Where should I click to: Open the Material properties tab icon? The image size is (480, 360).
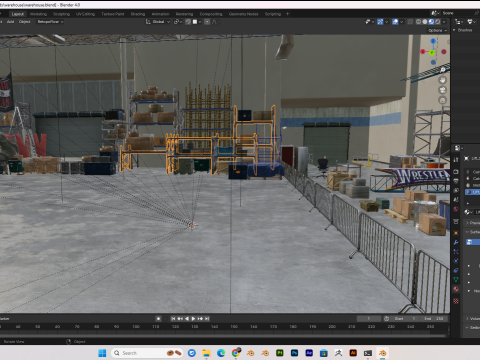click(456, 289)
